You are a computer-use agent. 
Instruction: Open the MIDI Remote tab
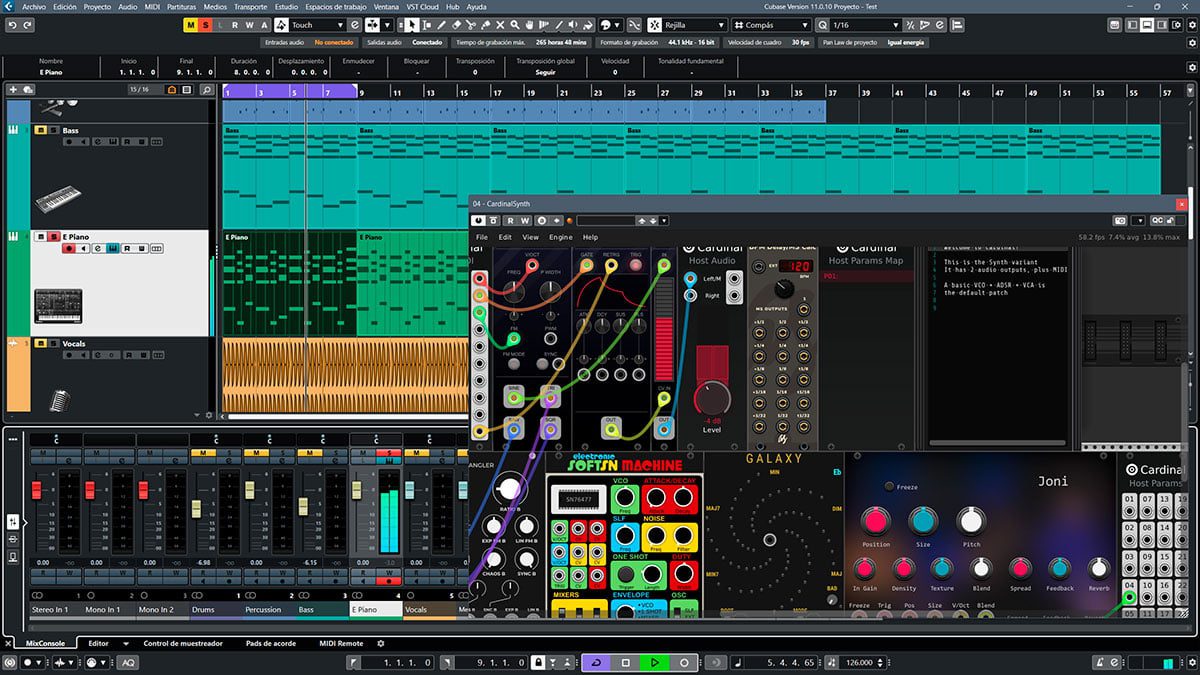pos(341,643)
